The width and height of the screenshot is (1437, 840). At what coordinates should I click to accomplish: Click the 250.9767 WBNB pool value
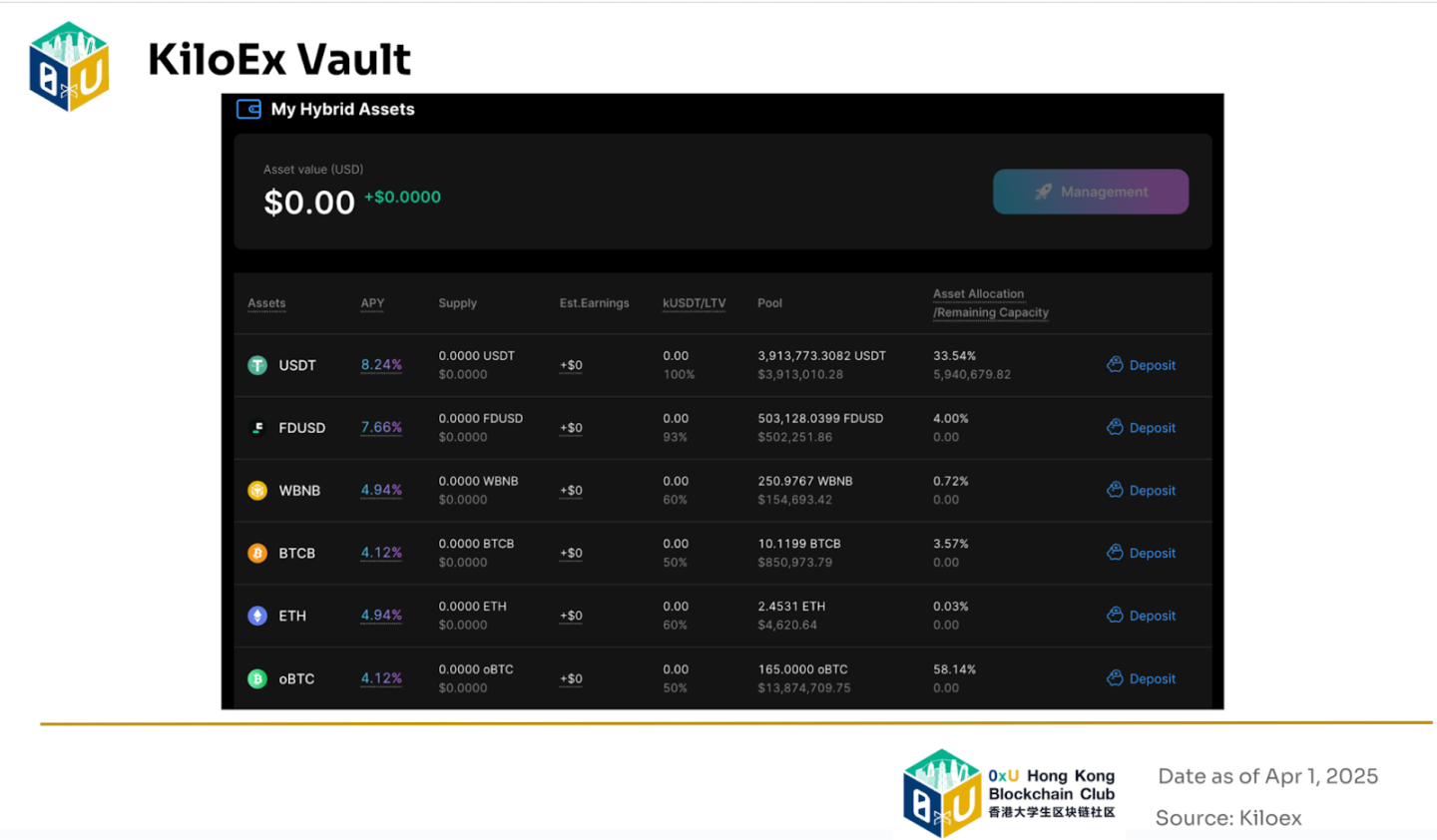point(805,481)
